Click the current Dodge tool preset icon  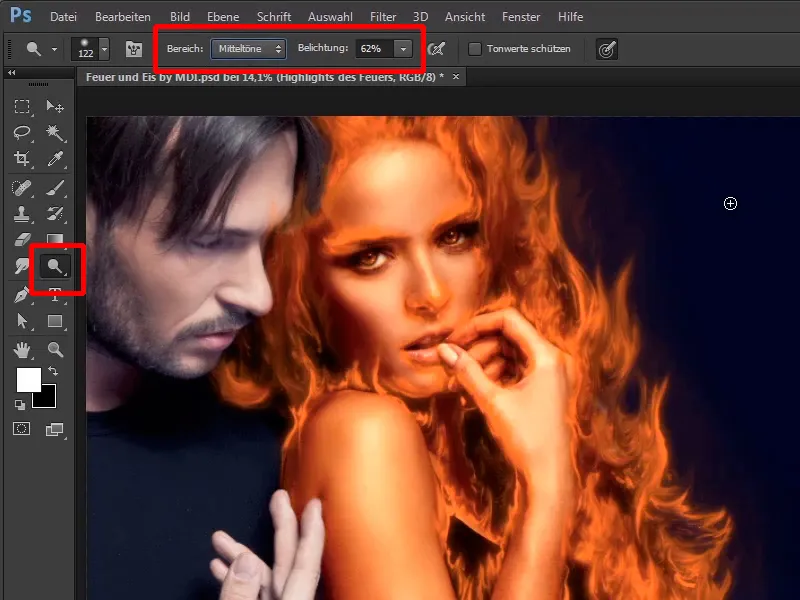tap(34, 49)
